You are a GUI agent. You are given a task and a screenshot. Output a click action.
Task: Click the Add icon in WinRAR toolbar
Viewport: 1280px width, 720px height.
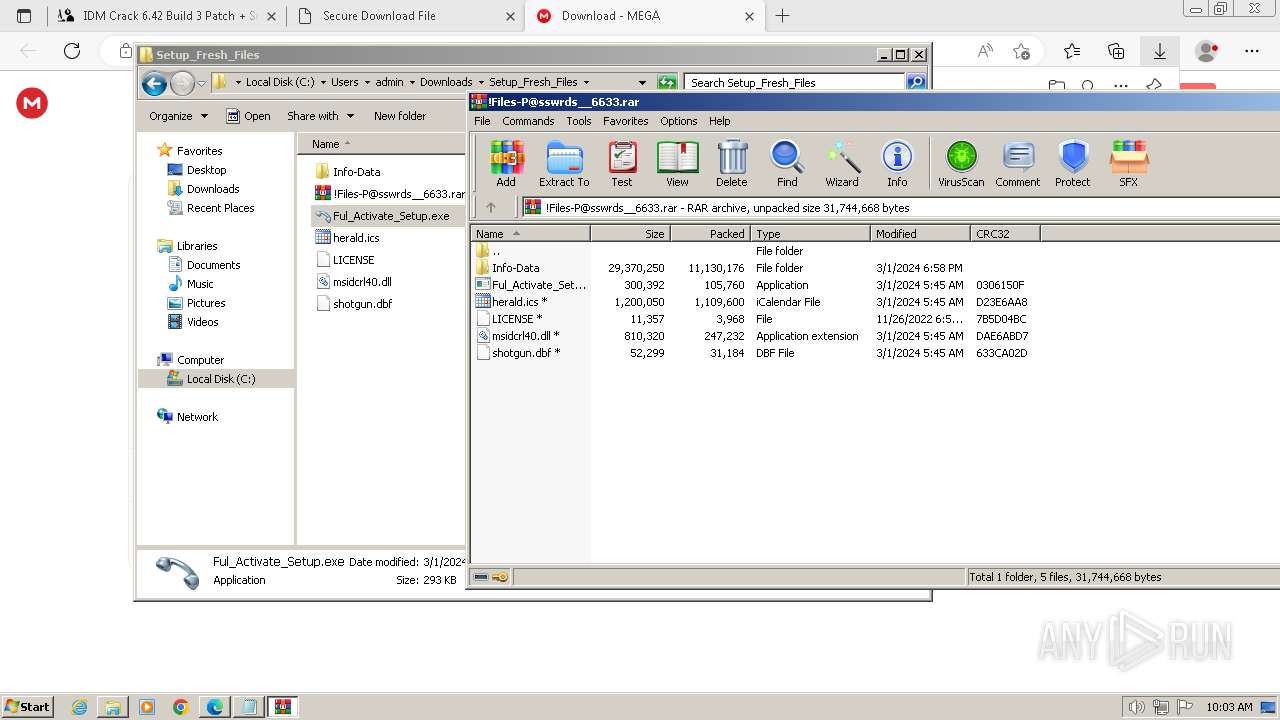(x=506, y=163)
